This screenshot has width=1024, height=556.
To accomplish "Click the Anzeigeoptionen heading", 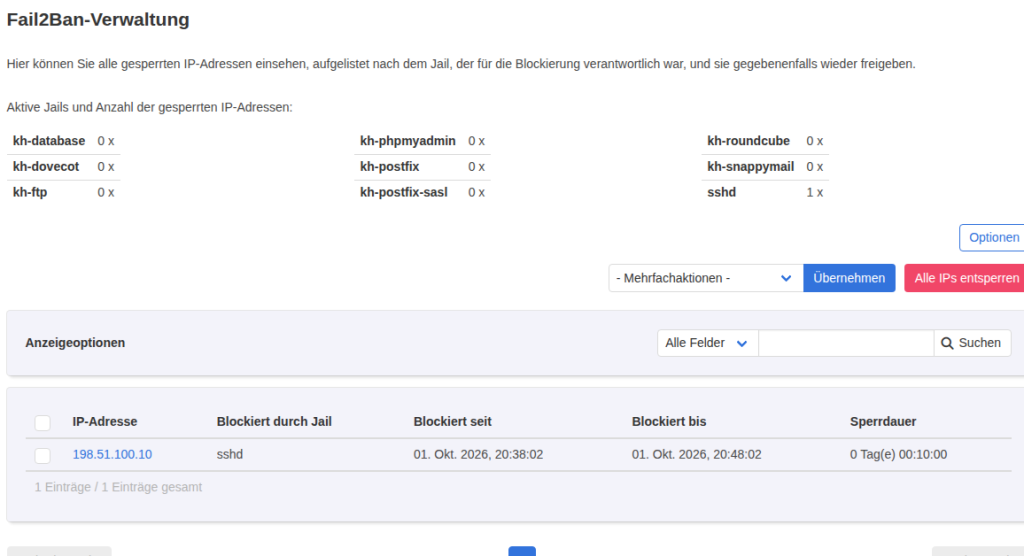I will point(75,343).
